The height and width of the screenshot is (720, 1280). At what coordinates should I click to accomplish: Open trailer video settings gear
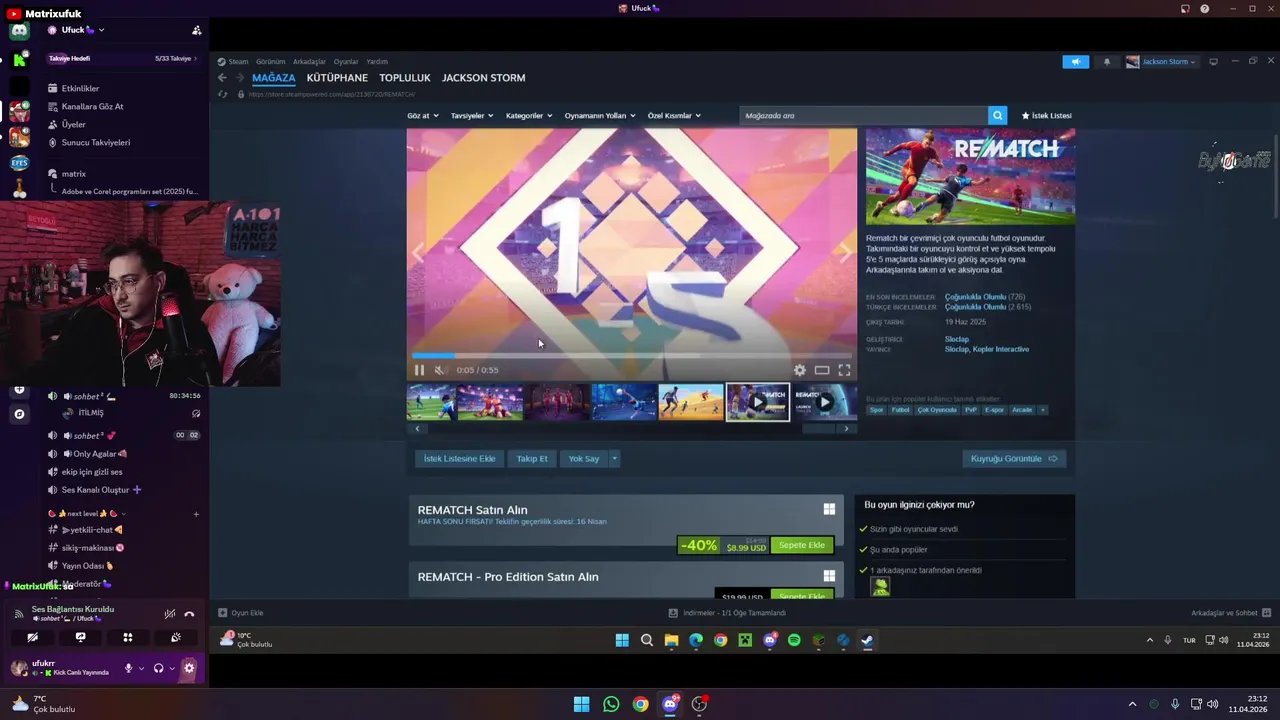click(800, 370)
